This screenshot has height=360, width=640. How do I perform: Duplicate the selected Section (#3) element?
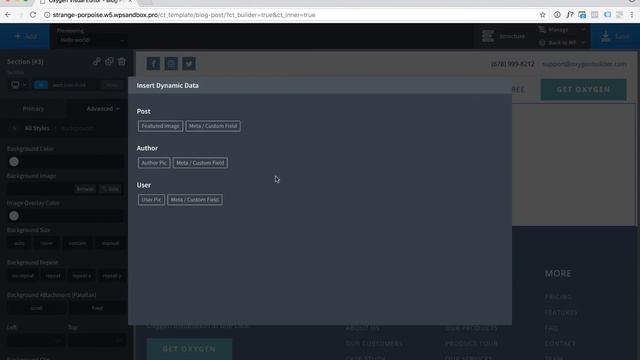[x=109, y=62]
